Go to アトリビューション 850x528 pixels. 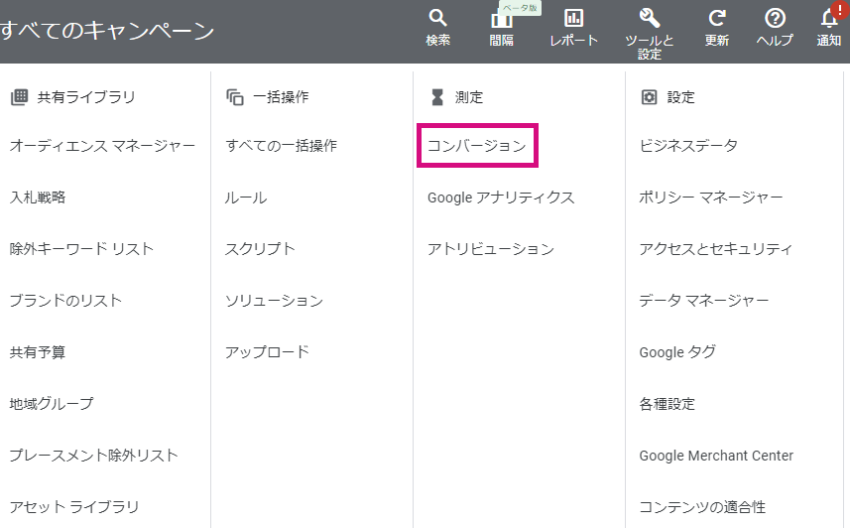[x=491, y=249]
